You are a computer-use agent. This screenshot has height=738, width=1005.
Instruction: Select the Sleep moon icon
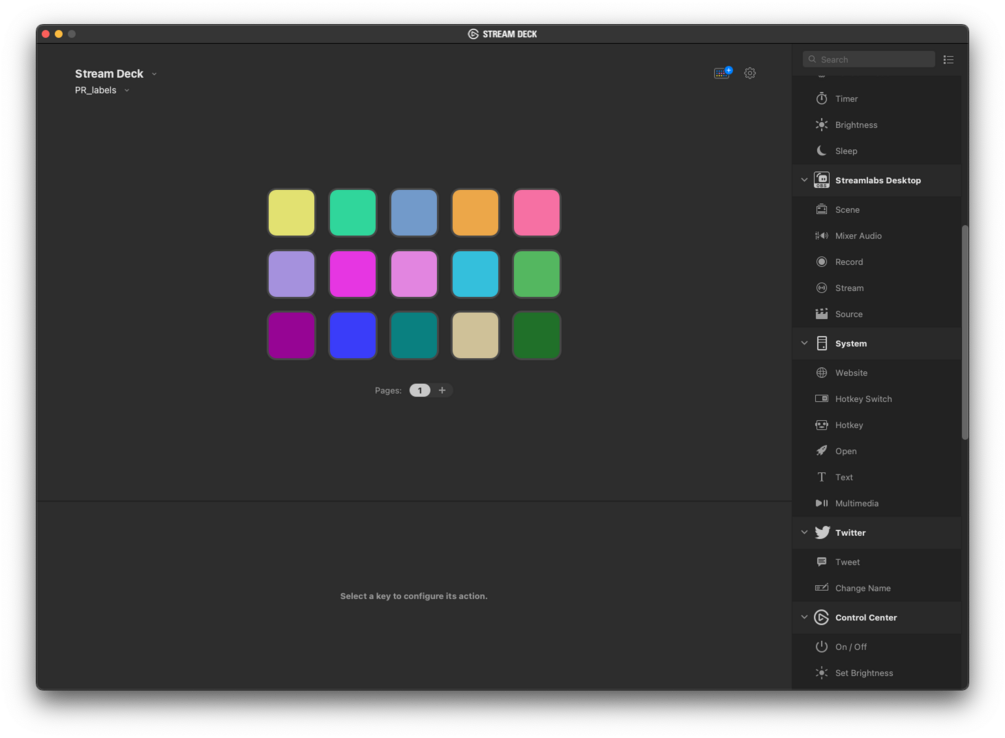(x=821, y=151)
